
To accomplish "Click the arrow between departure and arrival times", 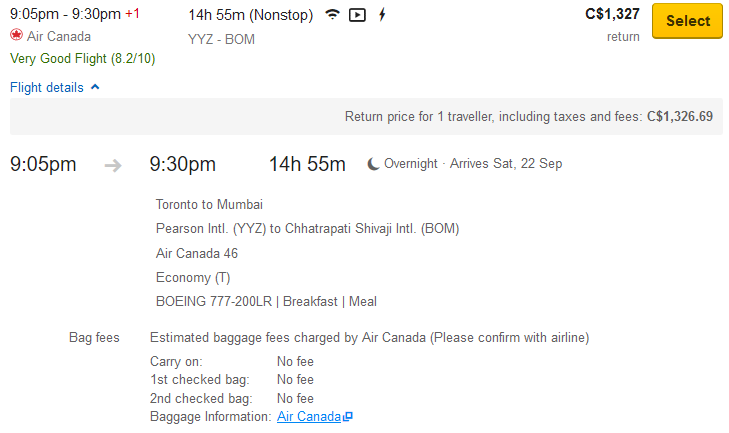I will coord(113,165).
